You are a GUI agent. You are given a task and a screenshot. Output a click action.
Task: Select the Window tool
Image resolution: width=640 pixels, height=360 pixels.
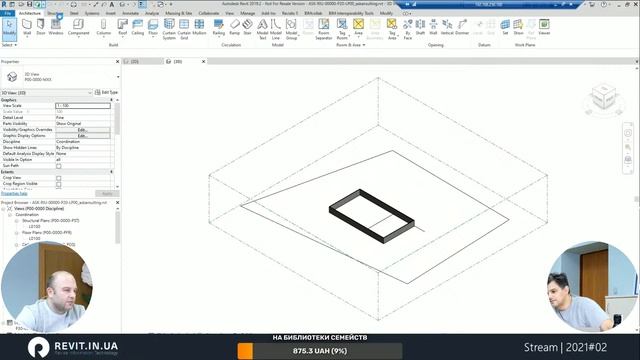56,27
